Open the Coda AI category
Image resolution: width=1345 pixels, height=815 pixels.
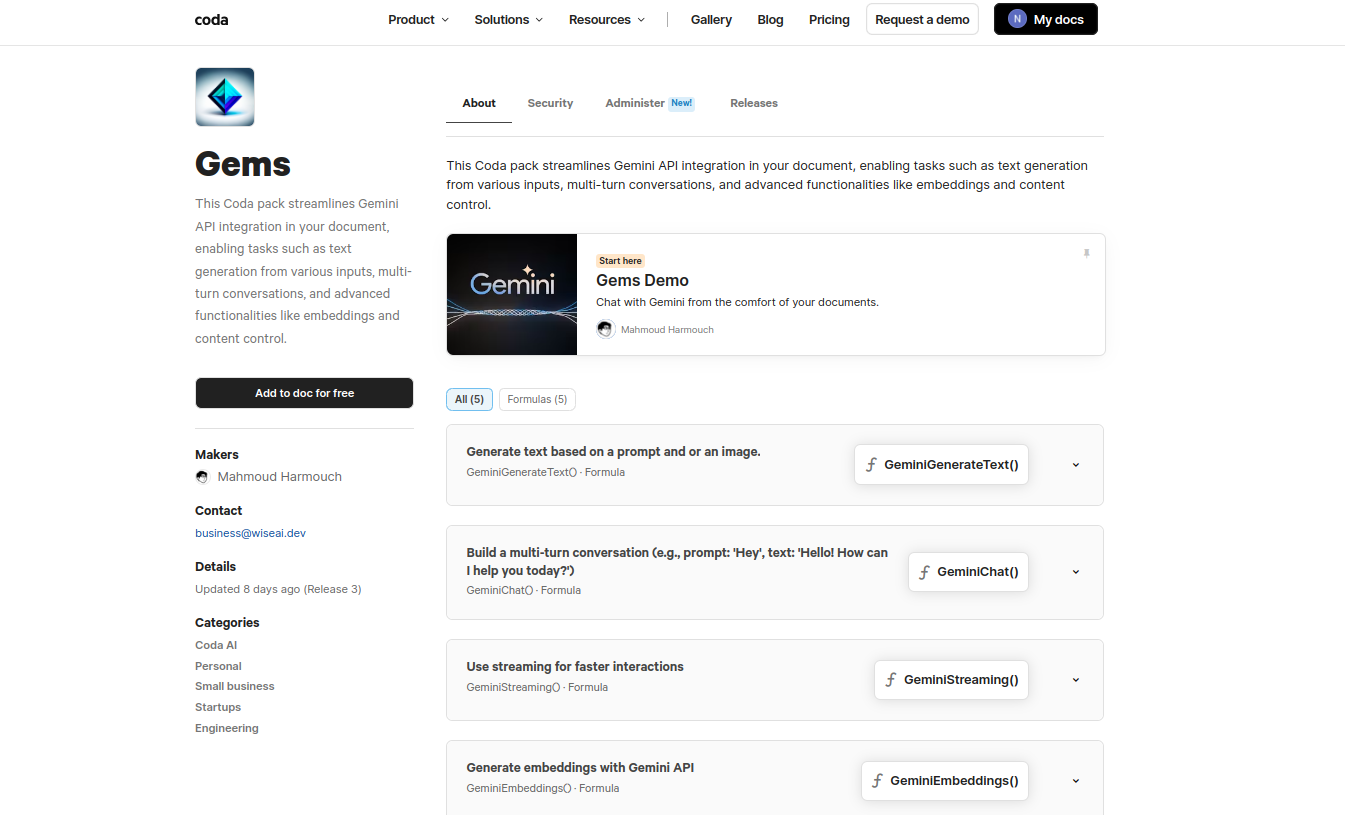pyautogui.click(x=216, y=645)
